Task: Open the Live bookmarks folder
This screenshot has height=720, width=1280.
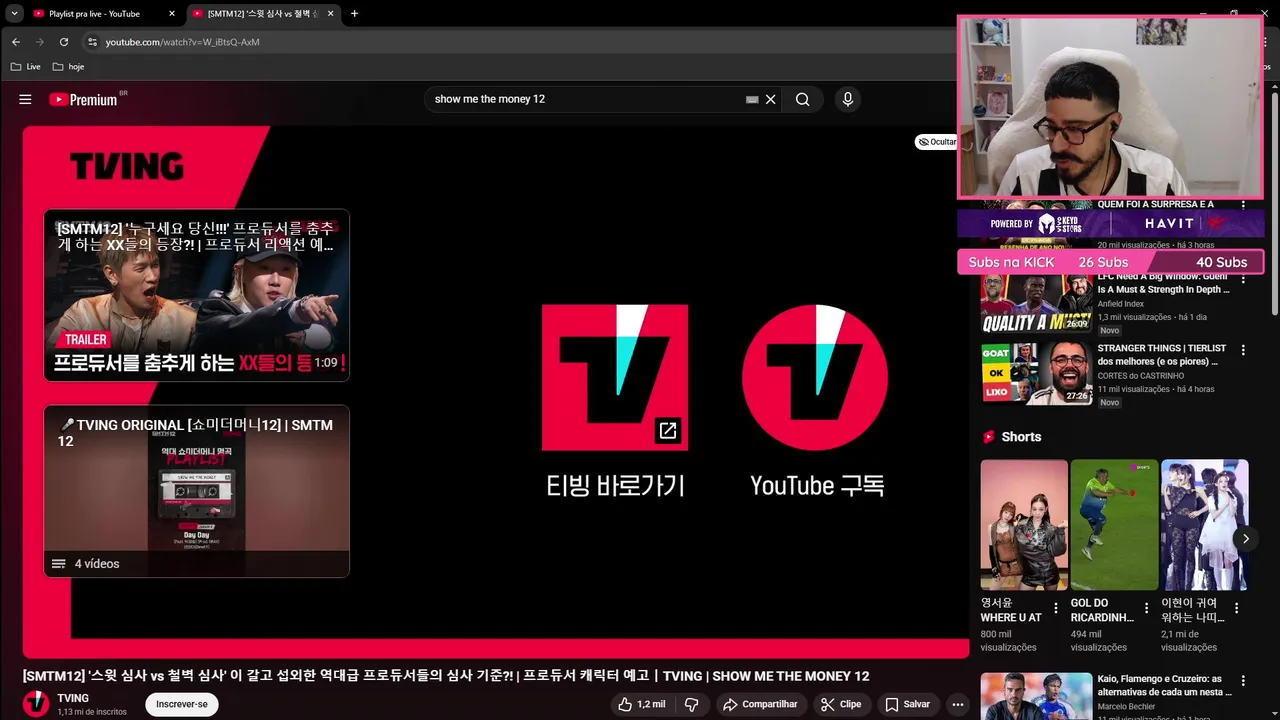Action: coord(26,67)
